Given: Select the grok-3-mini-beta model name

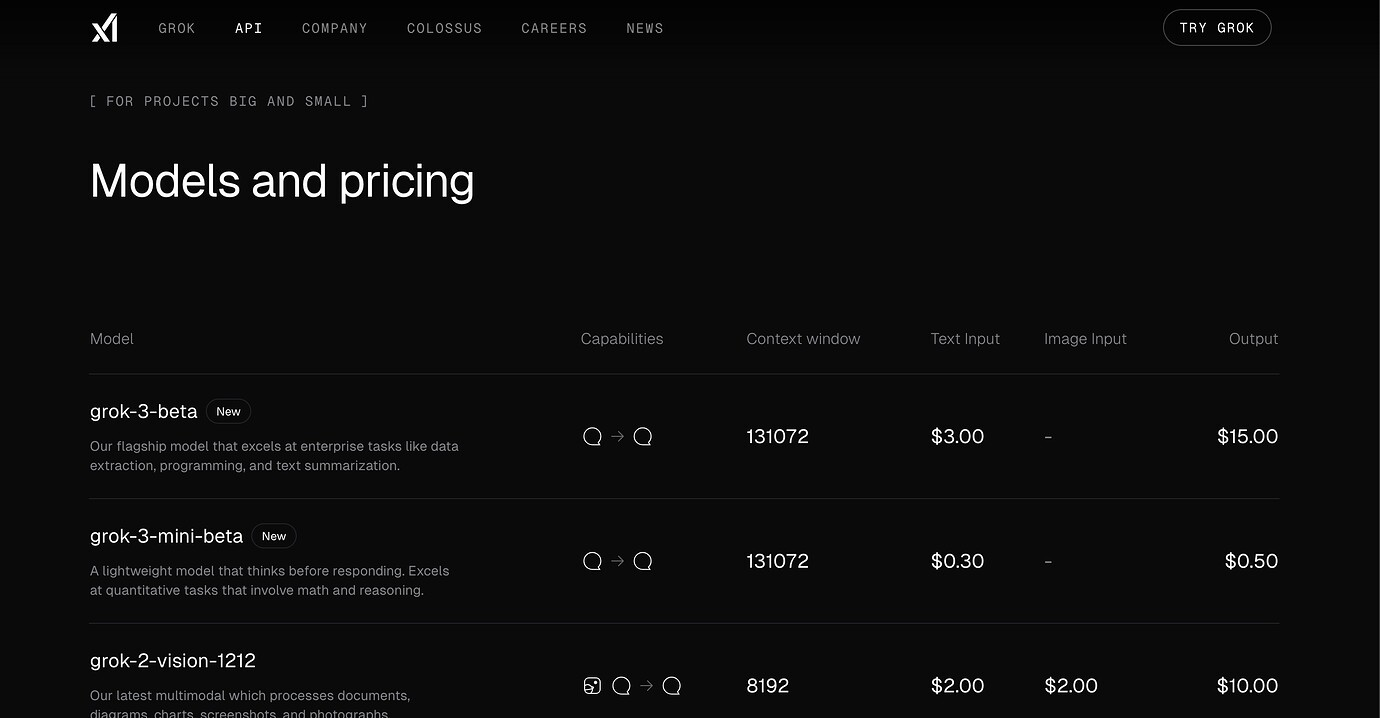Looking at the screenshot, I should point(167,536).
